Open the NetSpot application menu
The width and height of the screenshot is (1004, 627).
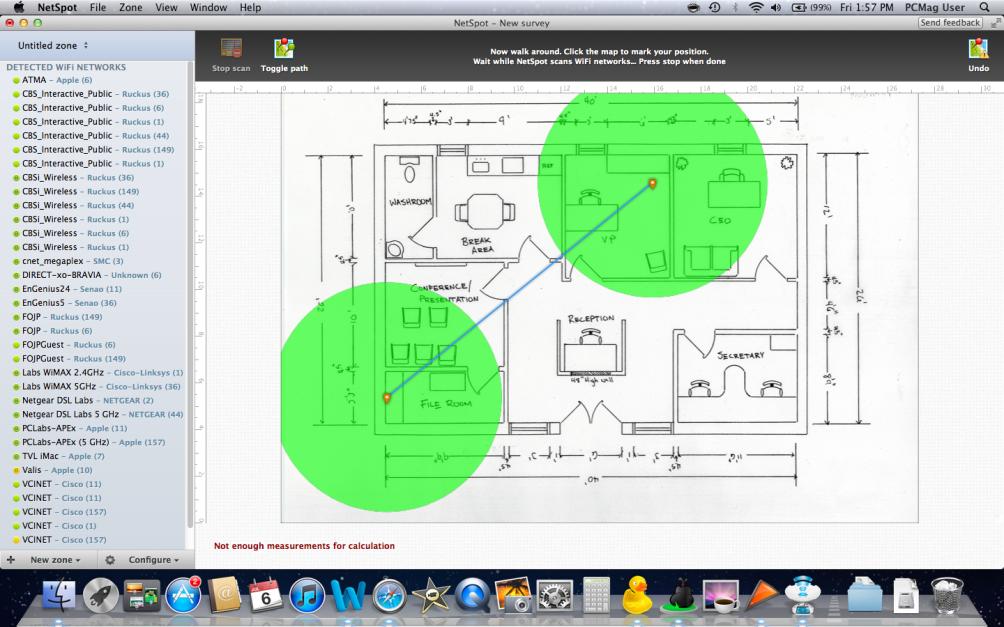click(57, 8)
